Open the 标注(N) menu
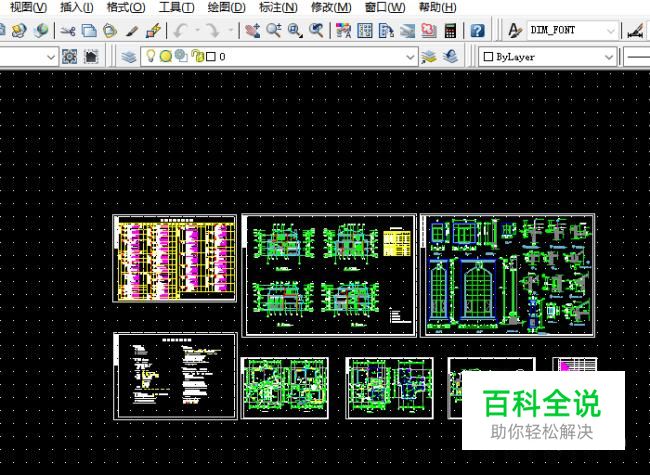The width and height of the screenshot is (650, 475). pyautogui.click(x=278, y=7)
